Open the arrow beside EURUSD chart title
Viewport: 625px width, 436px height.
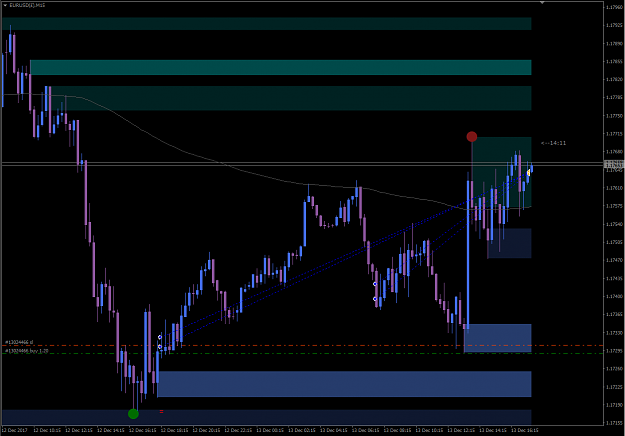[5, 5]
